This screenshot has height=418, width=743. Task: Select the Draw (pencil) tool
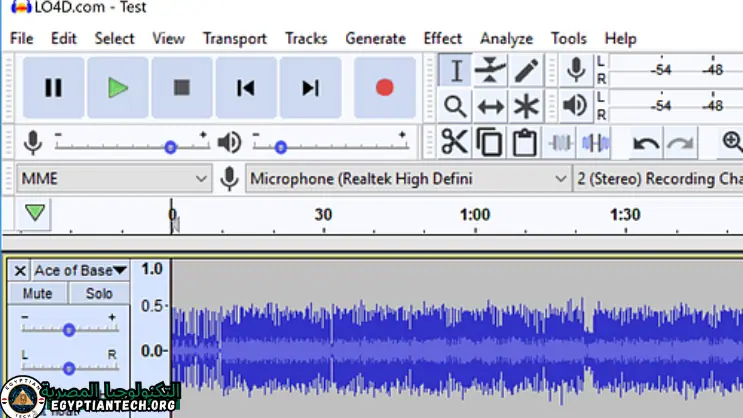tap(526, 70)
